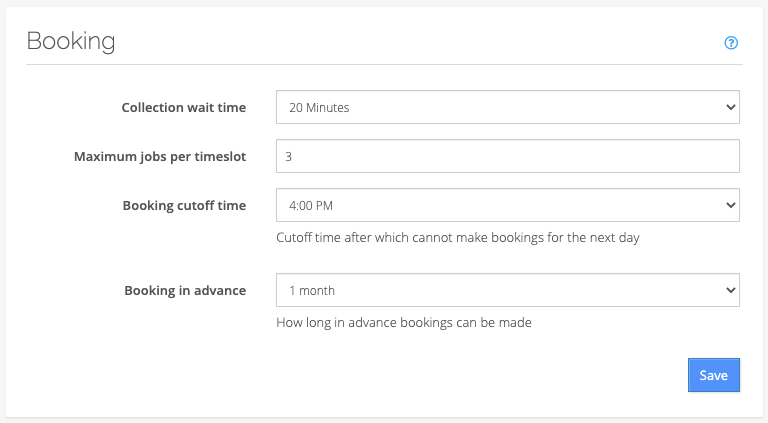Select the '4:00 PM' value text
Viewport: 768px width, 423px height.
tap(311, 206)
